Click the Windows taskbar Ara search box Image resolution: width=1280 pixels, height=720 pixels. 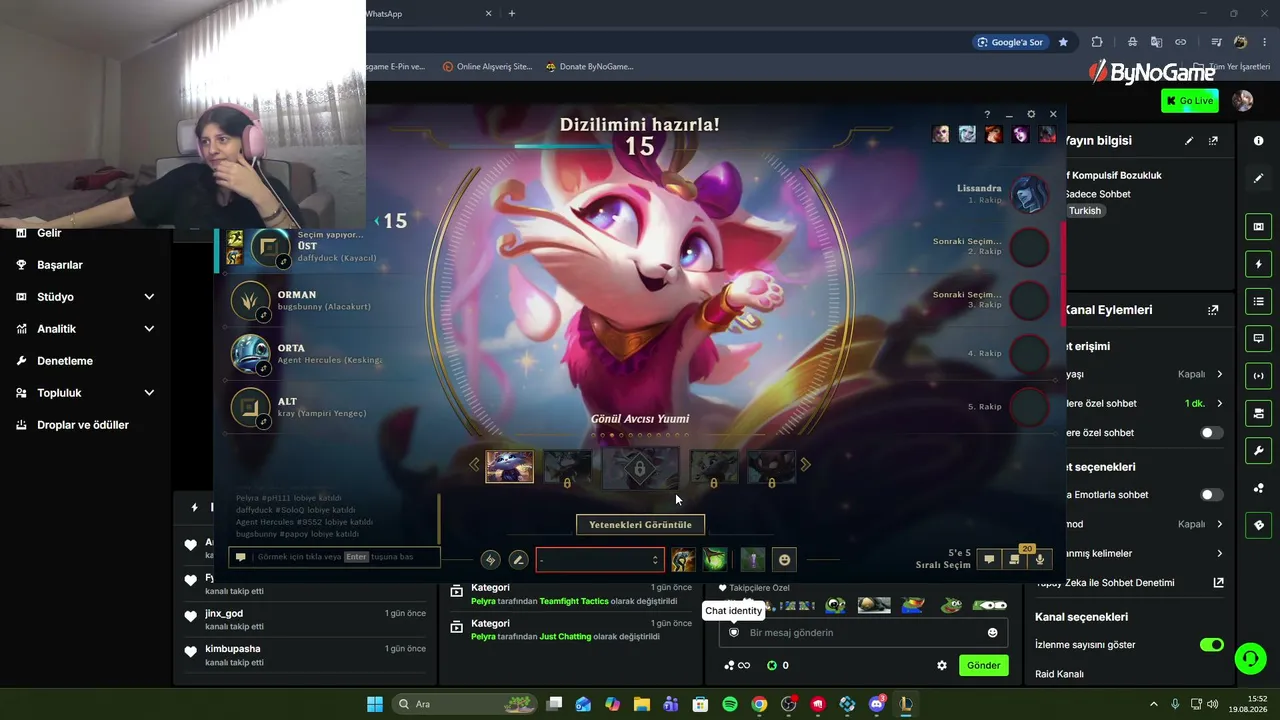coord(465,704)
